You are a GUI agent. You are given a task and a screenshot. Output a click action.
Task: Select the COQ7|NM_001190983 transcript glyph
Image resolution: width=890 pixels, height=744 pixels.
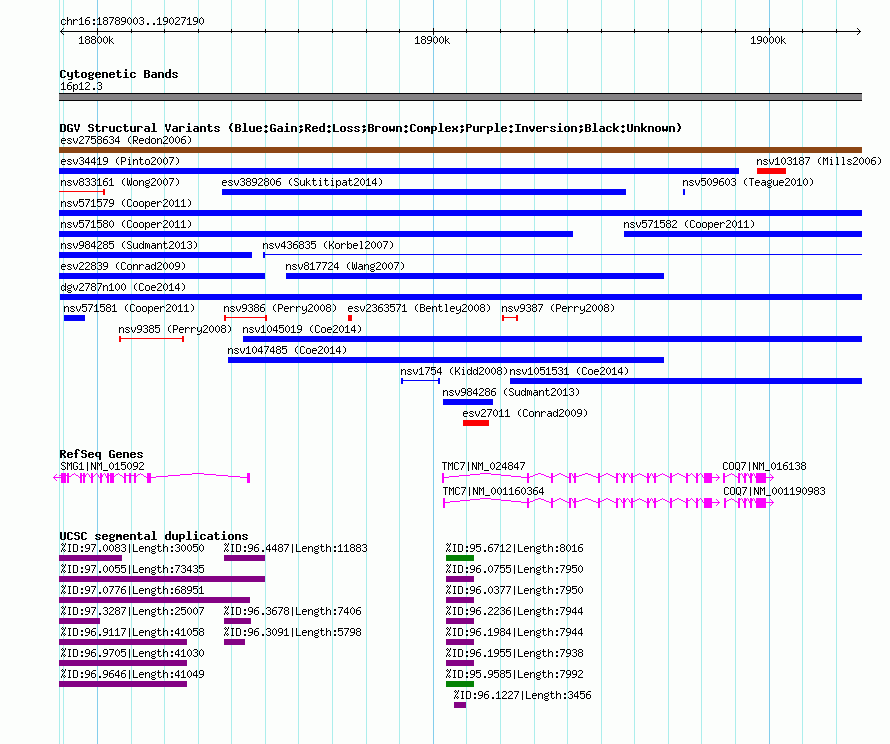(749, 503)
